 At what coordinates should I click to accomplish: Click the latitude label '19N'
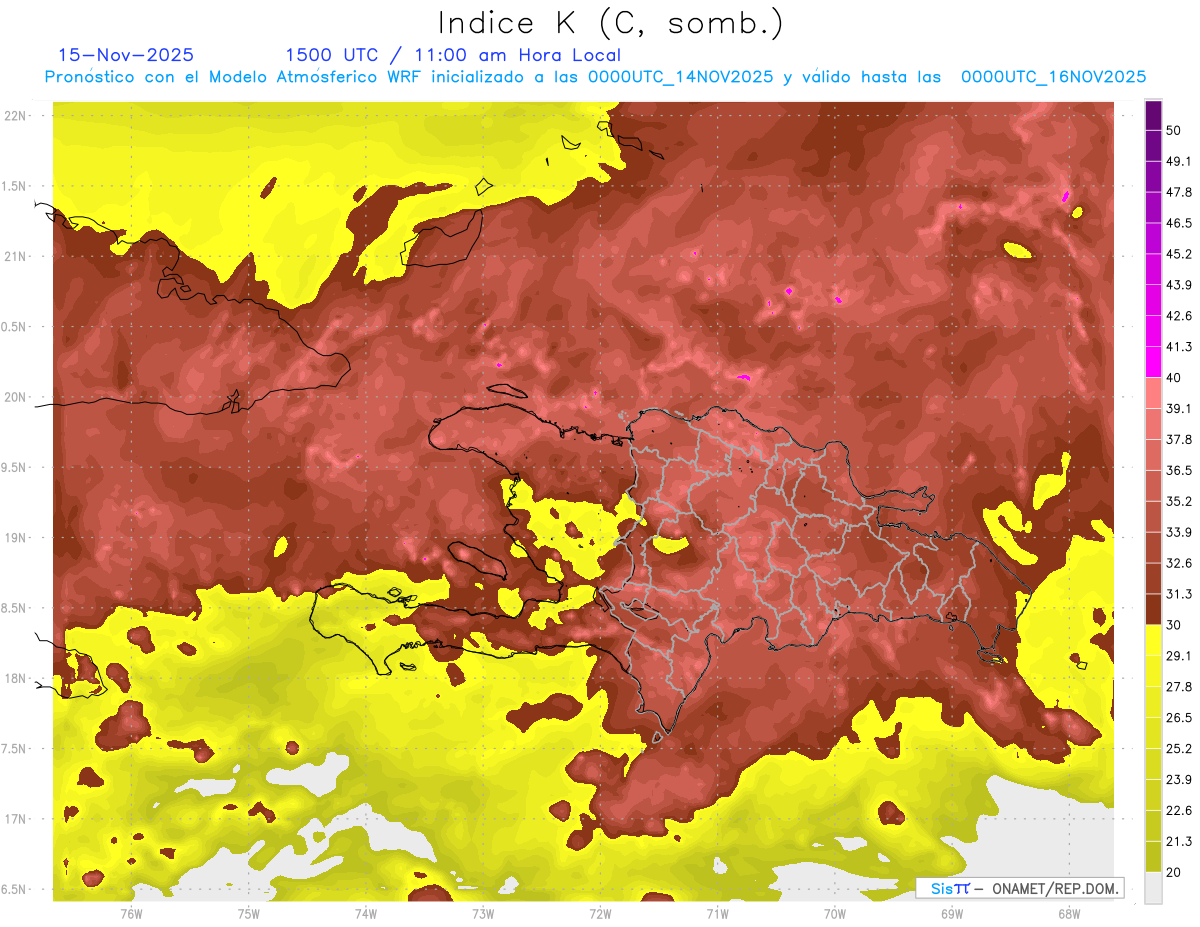[14, 538]
